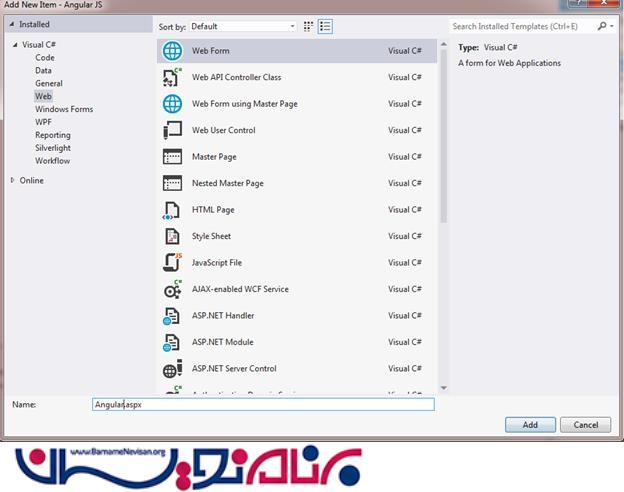Select the Master Page template icon
Viewport: 624px width, 492px height.
click(172, 157)
